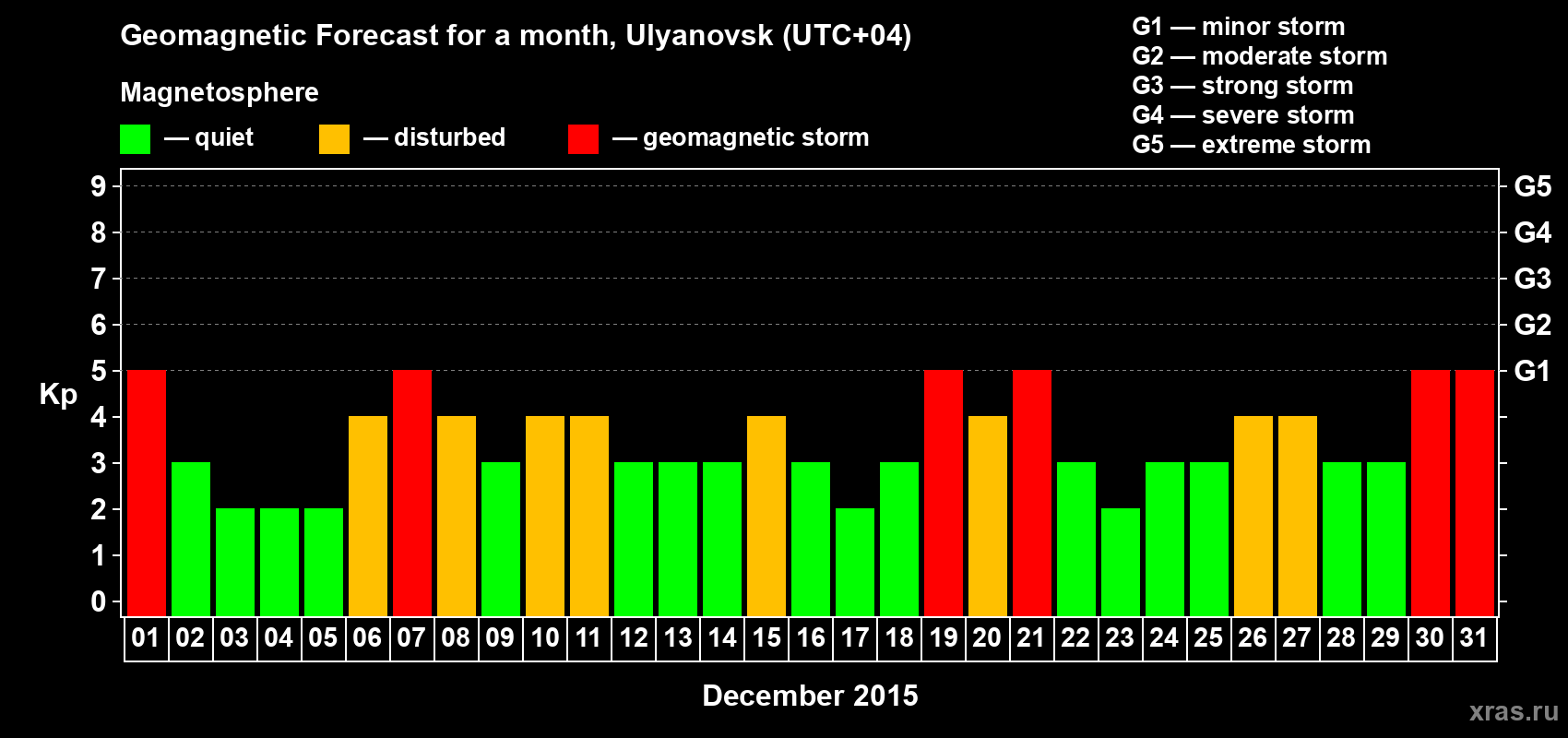Click date label 26 on the axis
The height and width of the screenshot is (738, 1568).
point(1253,637)
